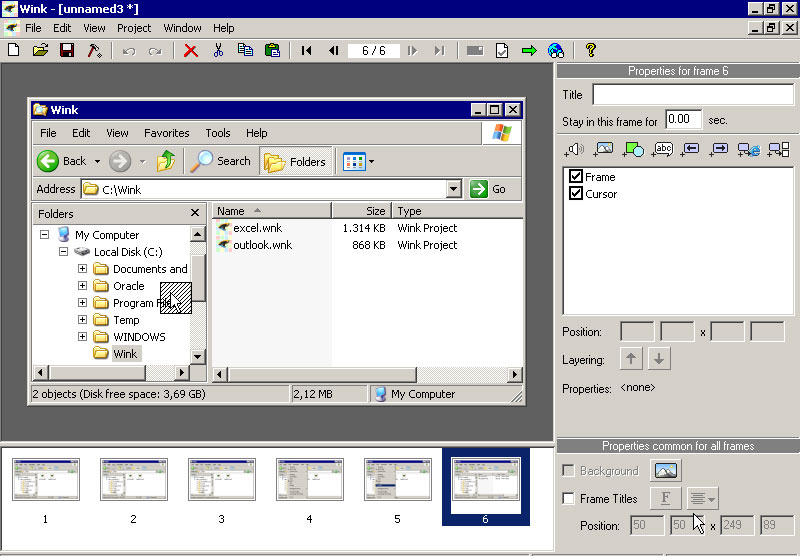Open the Address bar dropdown in screenshot
This screenshot has width=800, height=556.
[453, 189]
